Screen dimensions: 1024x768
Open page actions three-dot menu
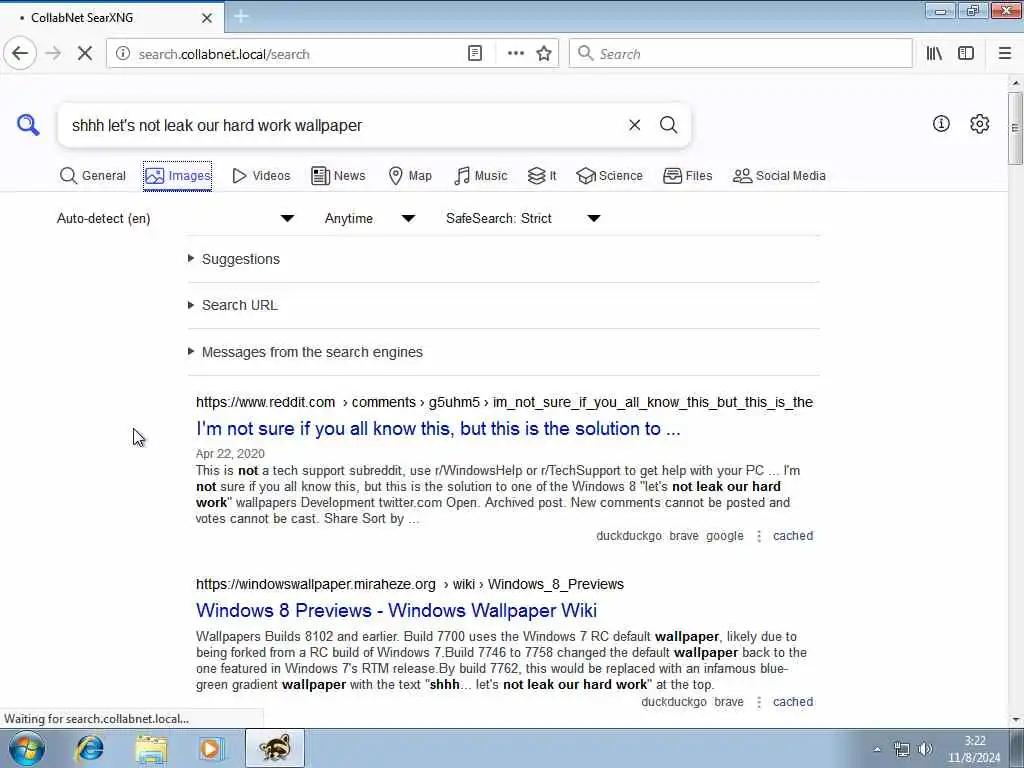pos(515,54)
